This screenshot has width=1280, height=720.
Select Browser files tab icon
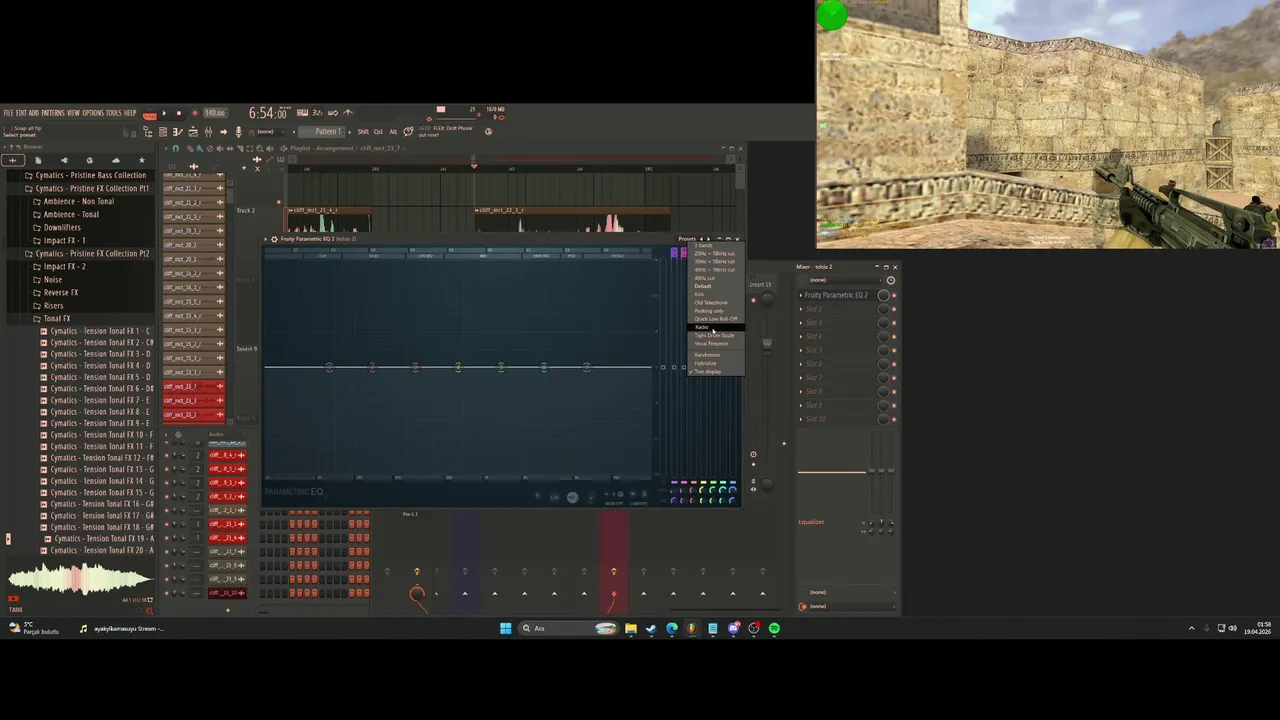pos(38,160)
